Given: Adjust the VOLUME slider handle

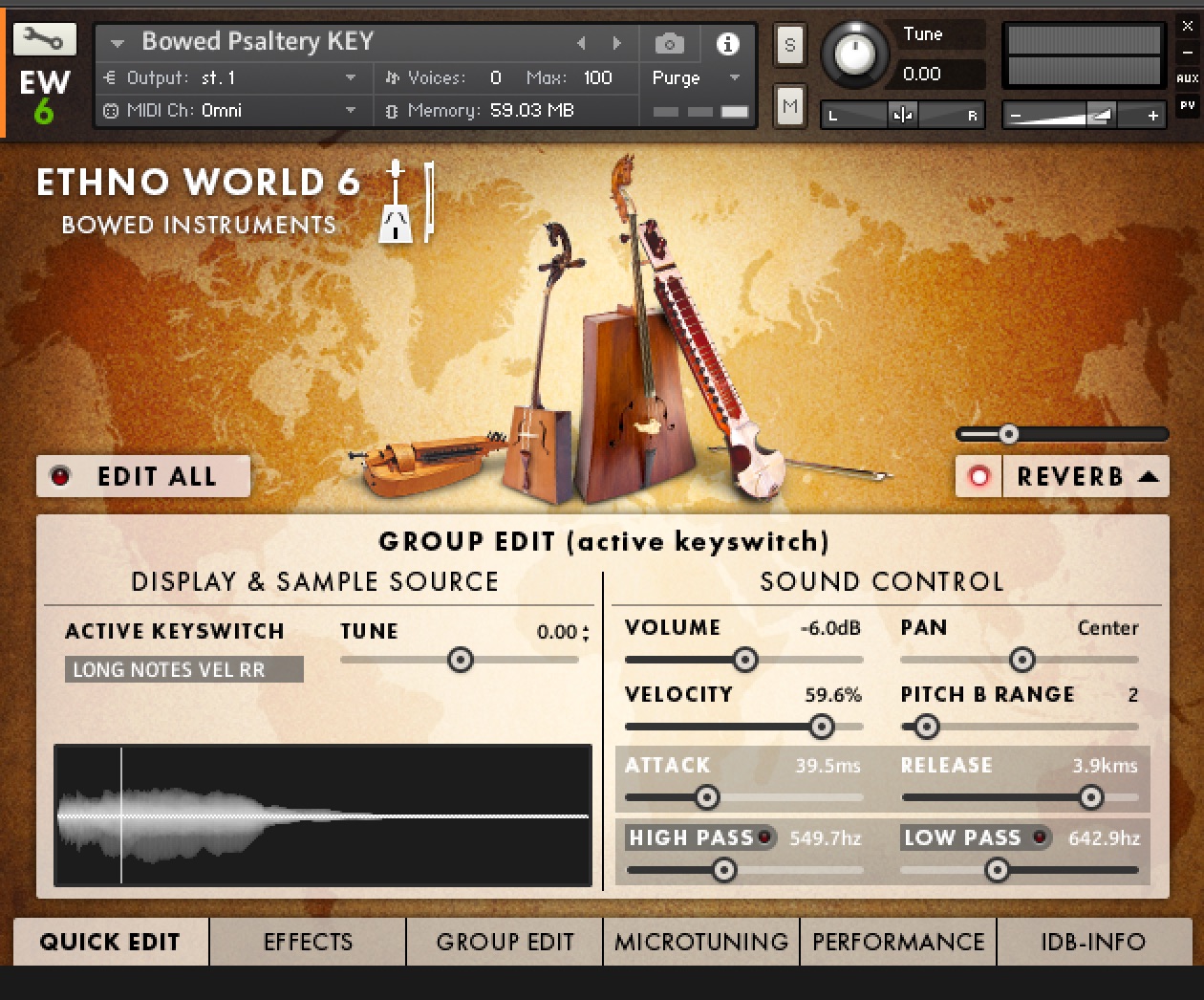Looking at the screenshot, I should tap(745, 660).
